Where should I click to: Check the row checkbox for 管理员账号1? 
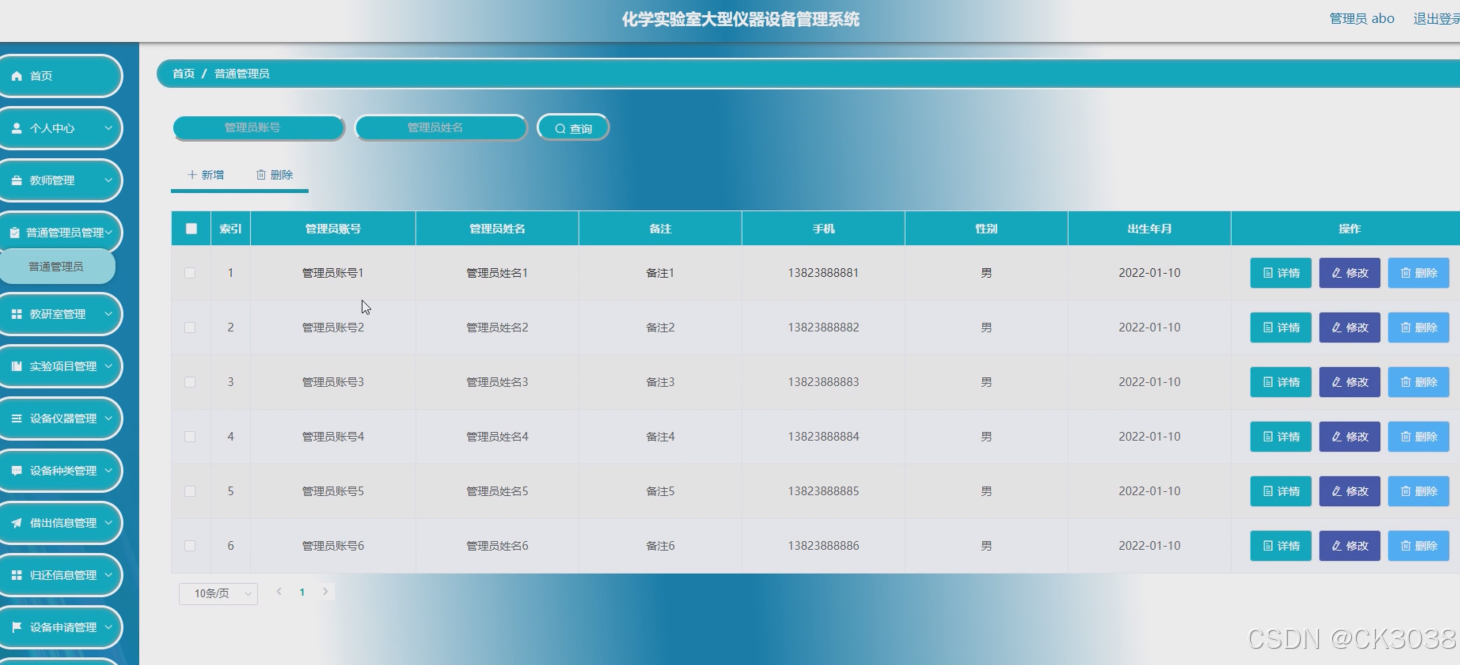click(190, 272)
